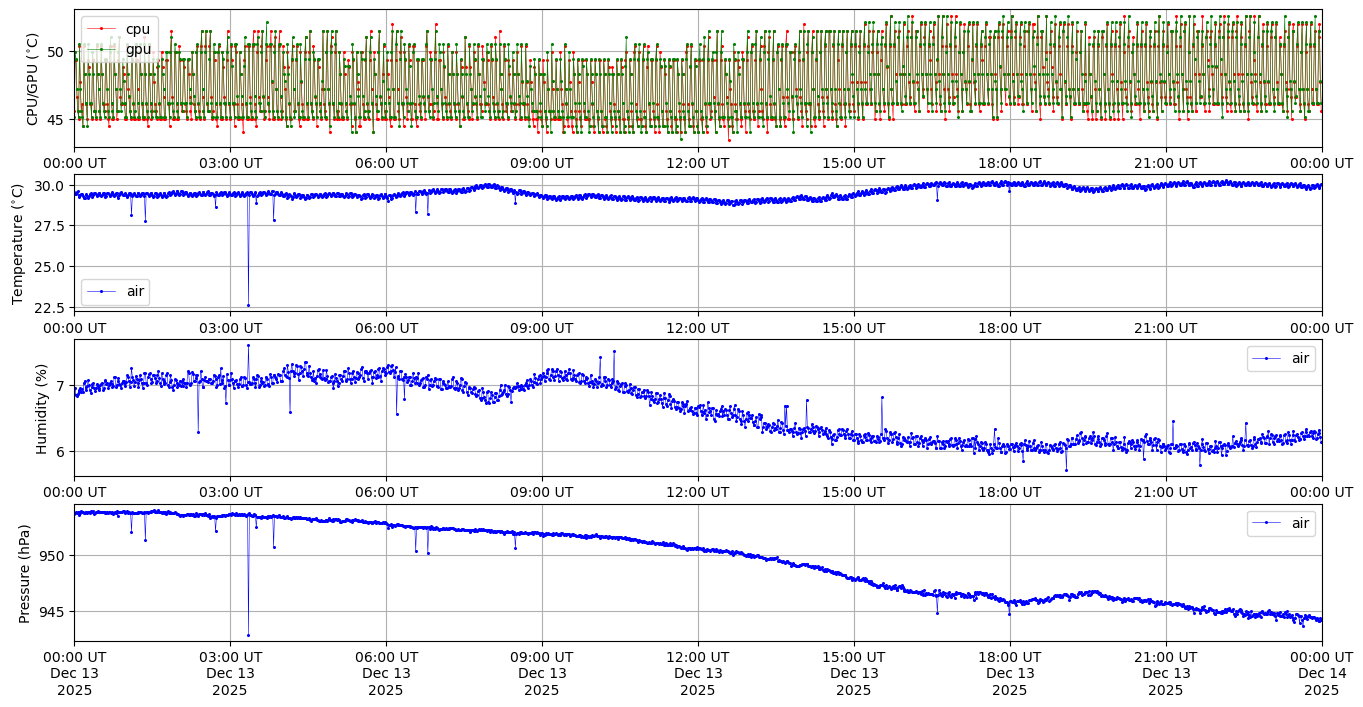Click the '30.0' tick on the temperature axis
This screenshot has width=1363, height=707.
coord(49,187)
